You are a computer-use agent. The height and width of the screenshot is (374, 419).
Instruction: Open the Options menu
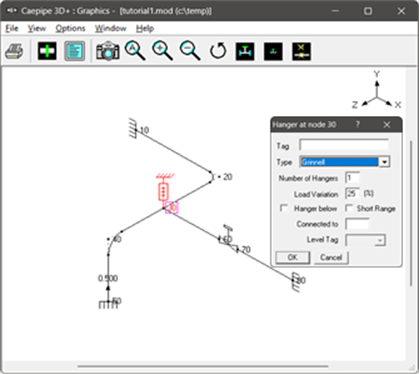point(70,29)
